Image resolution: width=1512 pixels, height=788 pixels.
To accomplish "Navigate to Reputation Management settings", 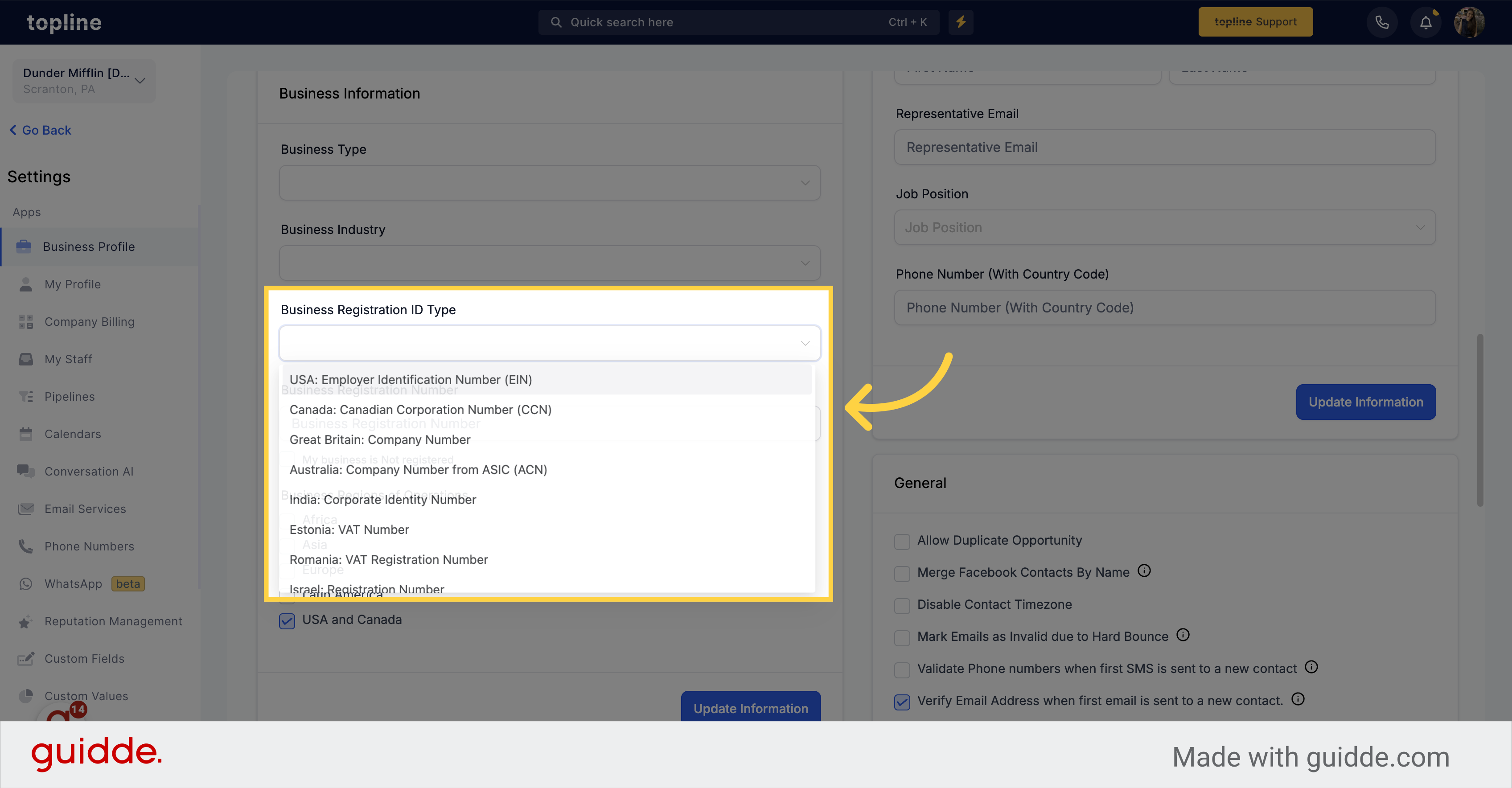I will point(114,621).
